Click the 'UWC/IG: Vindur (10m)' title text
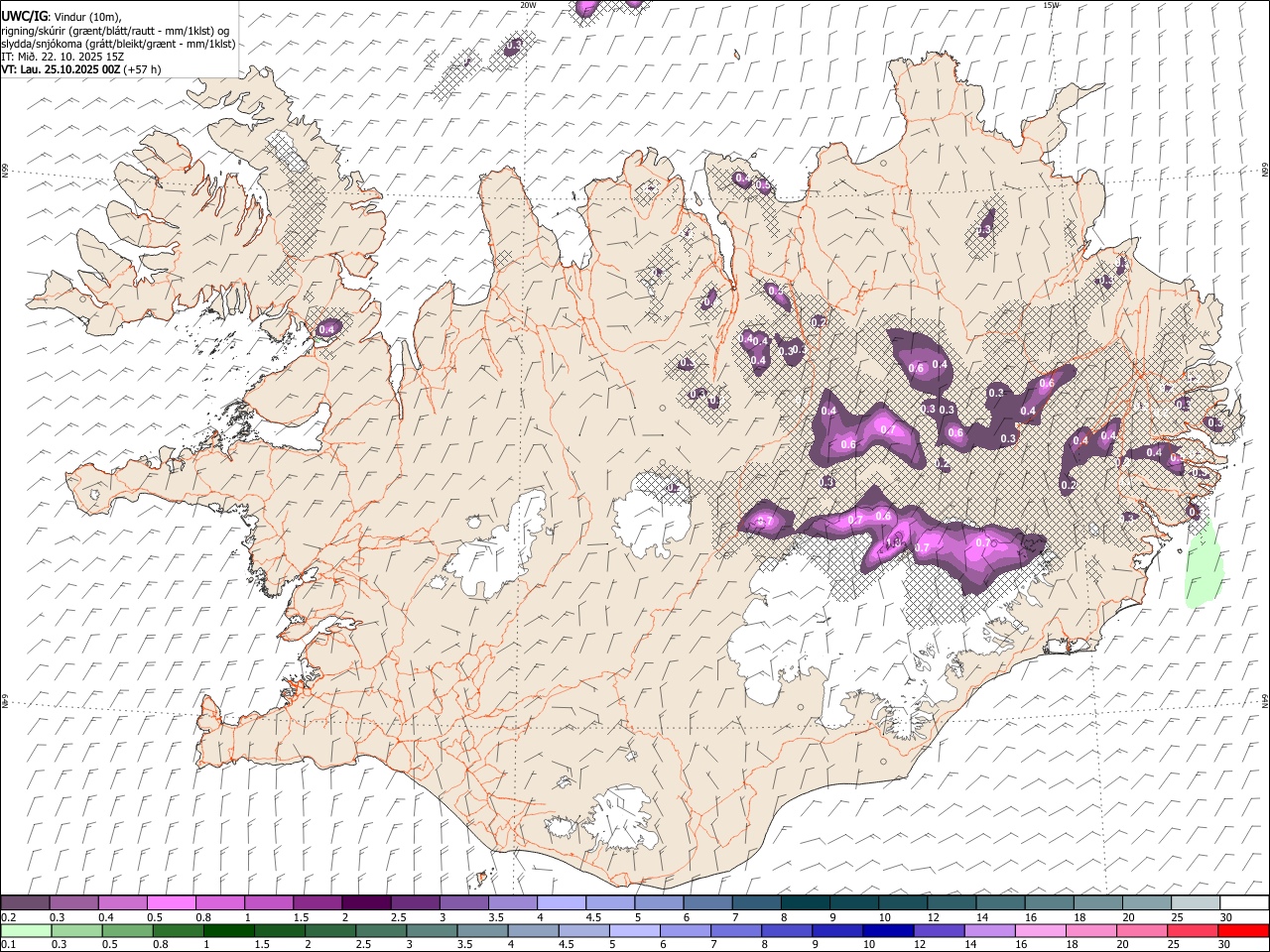1270x952 pixels. (x=62, y=17)
